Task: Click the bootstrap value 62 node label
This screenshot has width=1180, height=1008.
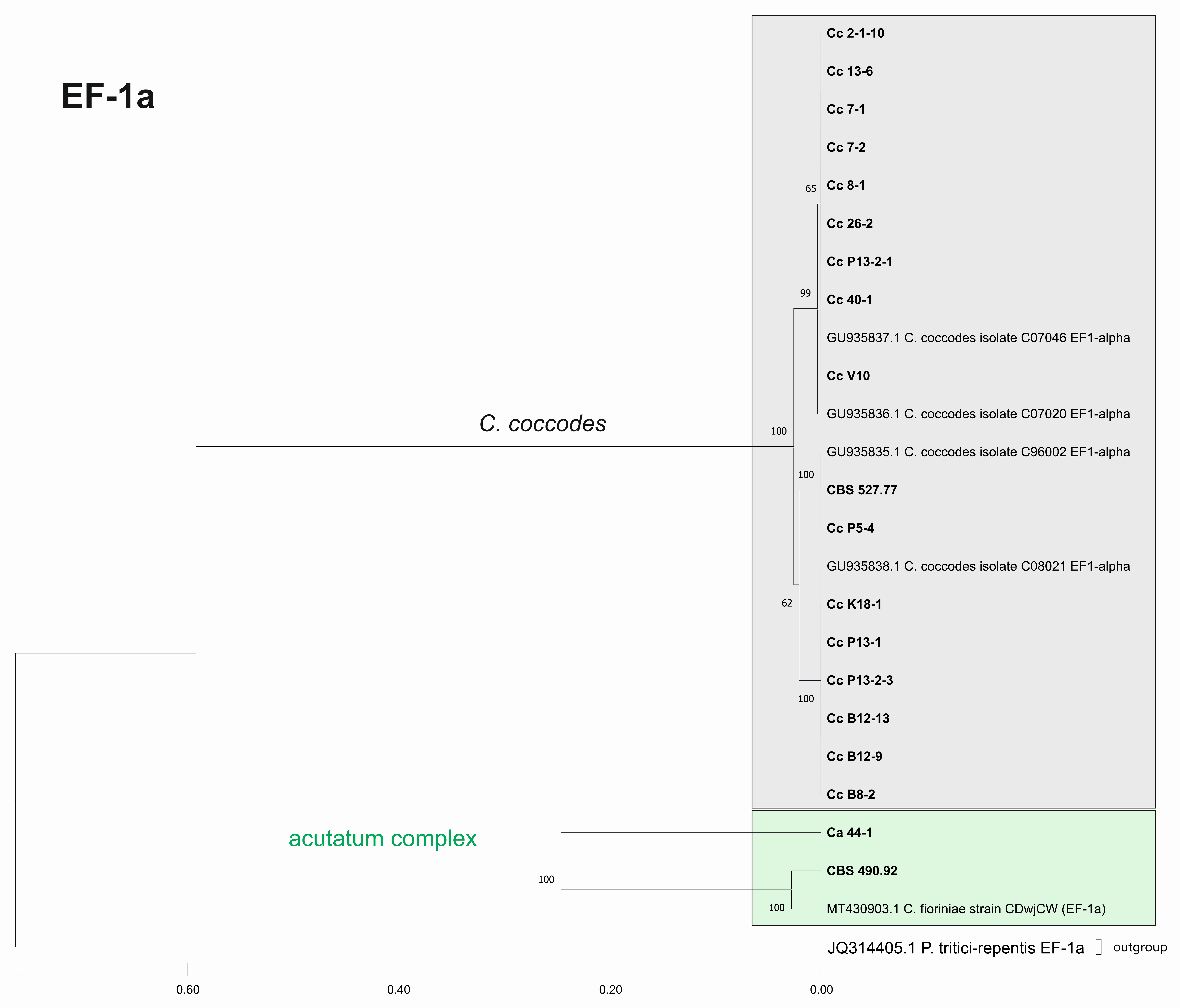Action: pyautogui.click(x=786, y=603)
